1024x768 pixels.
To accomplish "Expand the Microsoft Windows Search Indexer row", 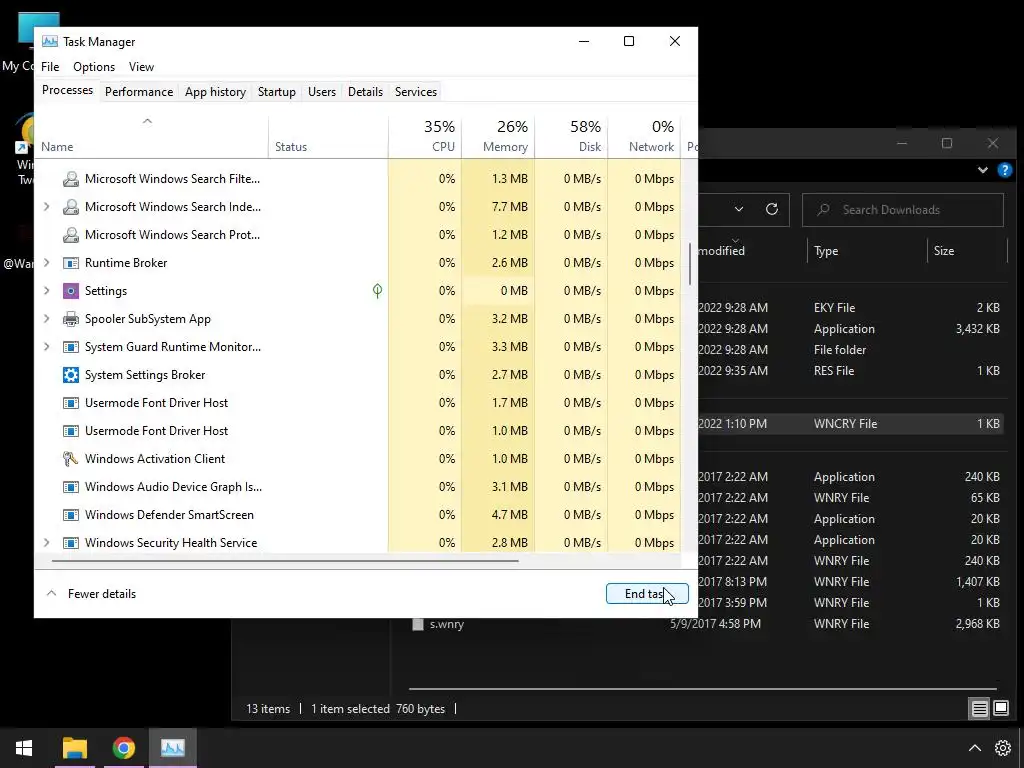I will click(x=46, y=207).
